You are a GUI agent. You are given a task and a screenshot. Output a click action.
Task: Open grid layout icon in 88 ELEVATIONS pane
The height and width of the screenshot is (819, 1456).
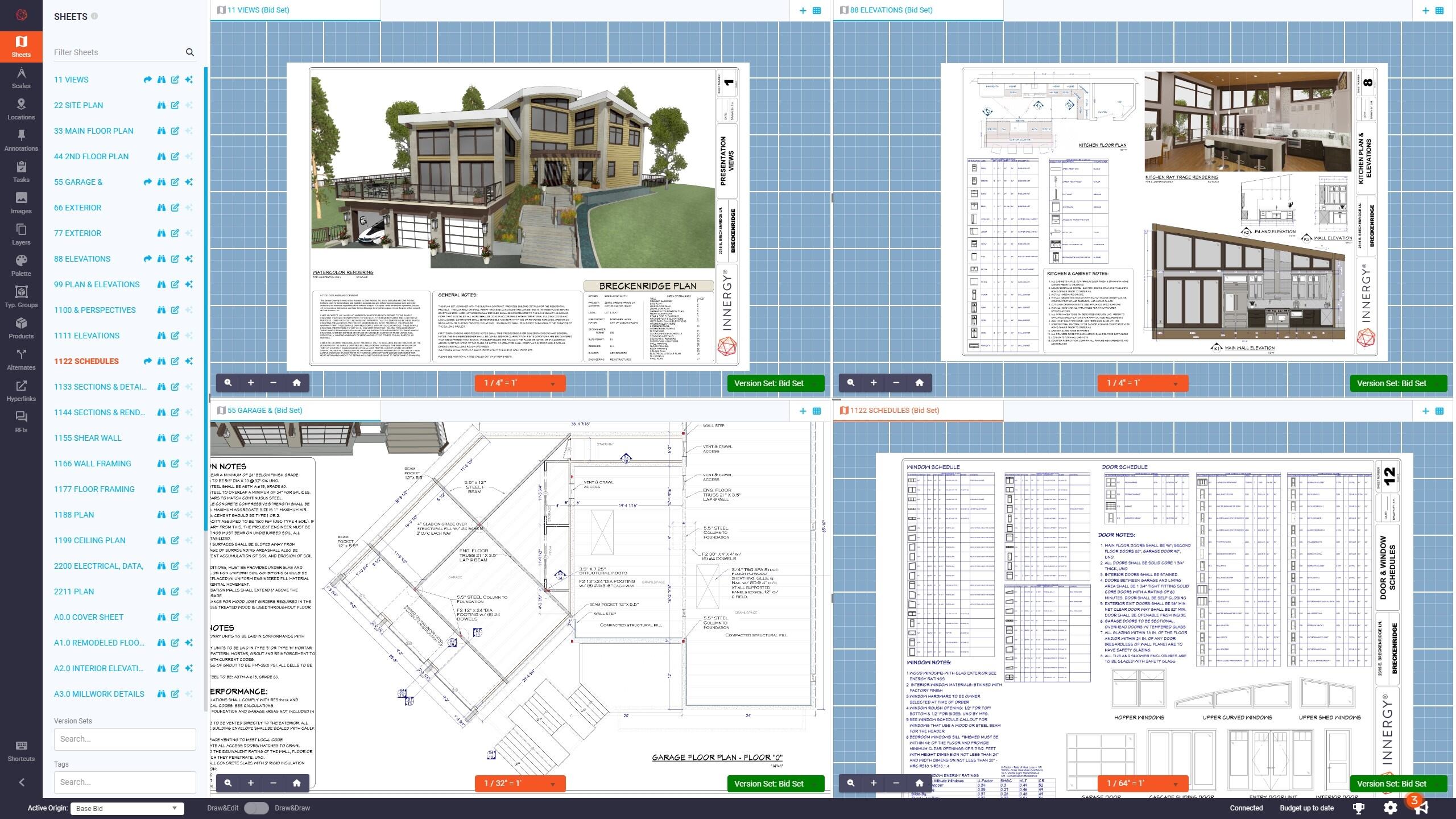pos(1440,10)
